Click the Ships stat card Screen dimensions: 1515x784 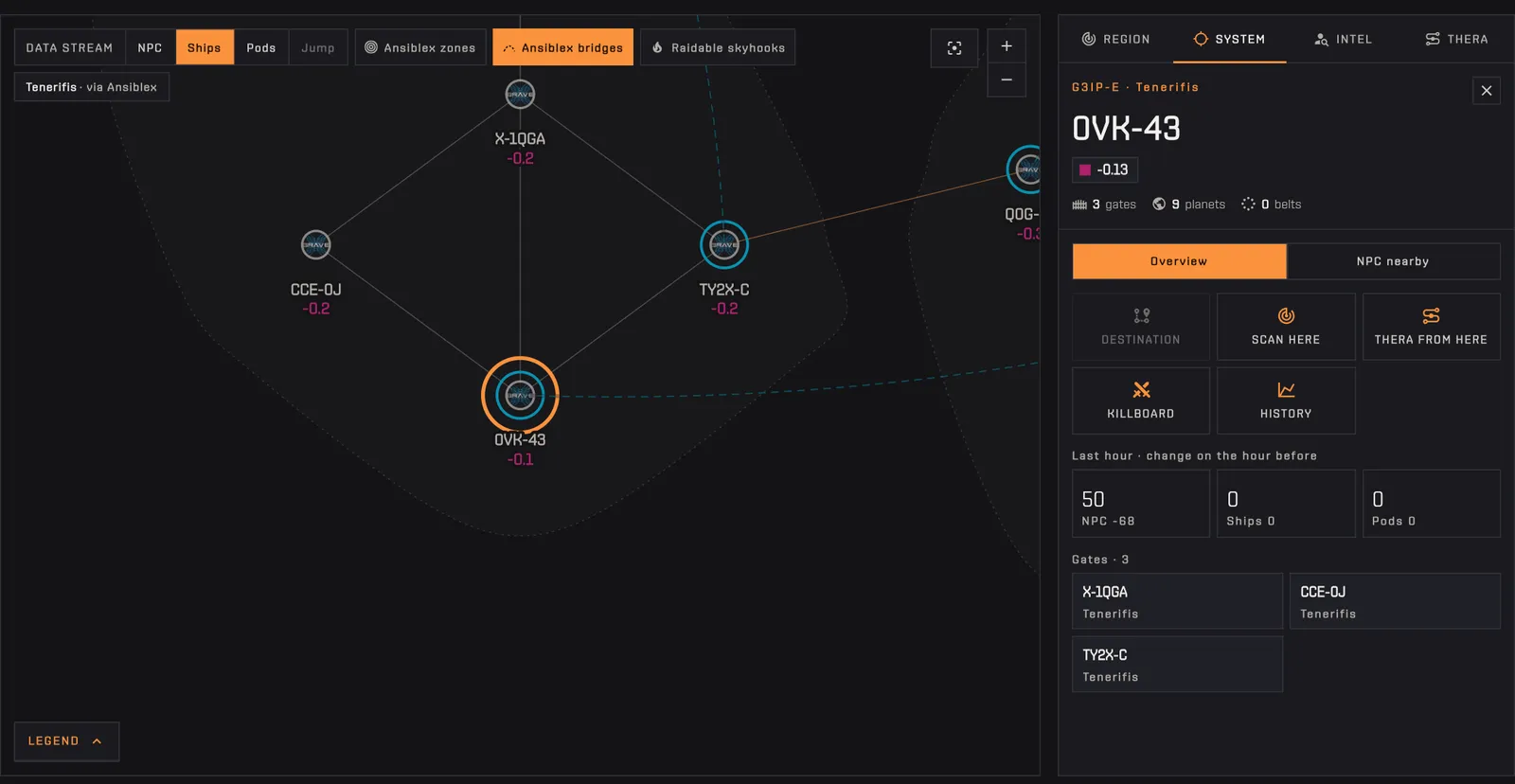point(1286,504)
